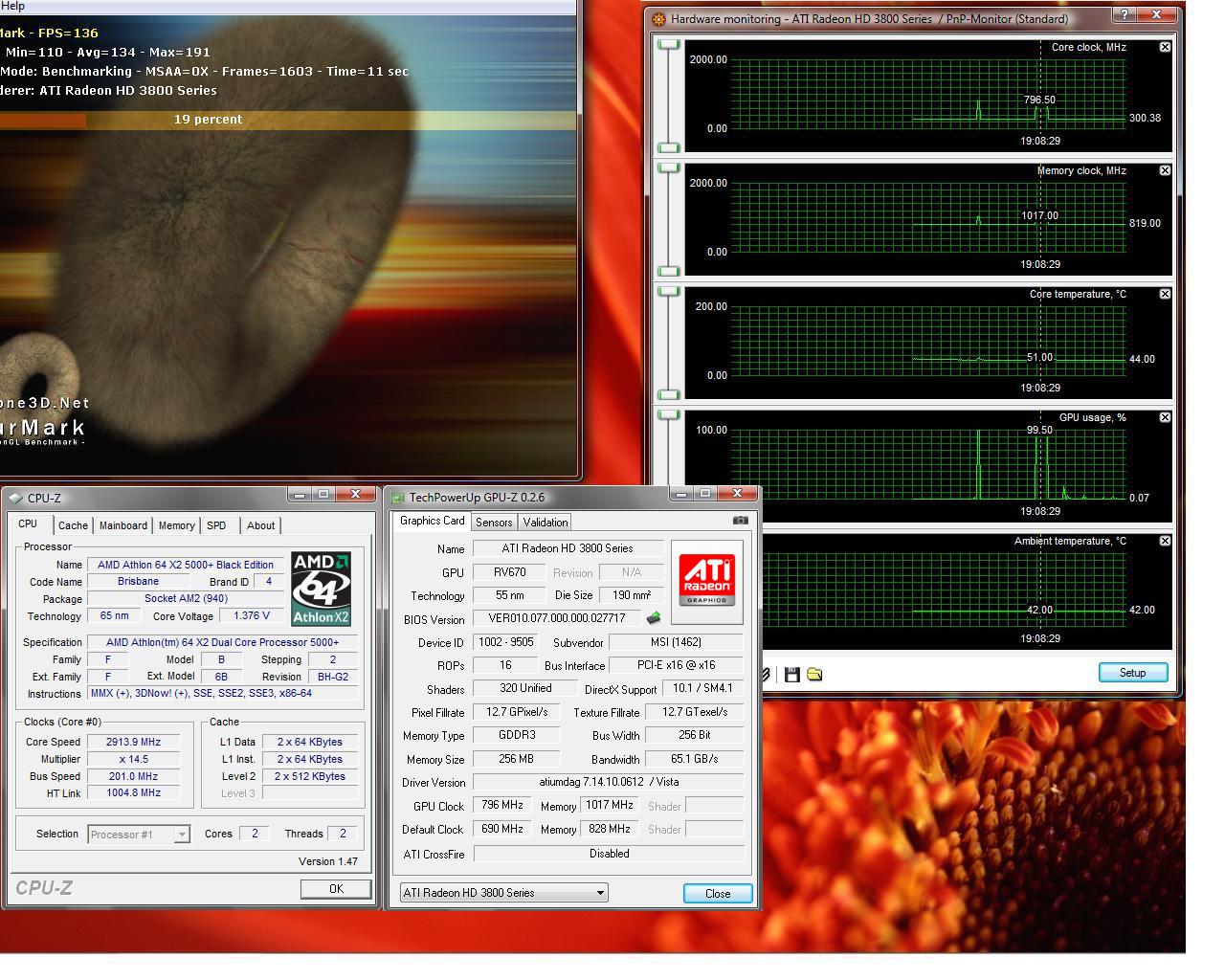The image size is (1225, 980).
Task: Click the Device ID field 1002 - 9505
Action: pos(505,642)
